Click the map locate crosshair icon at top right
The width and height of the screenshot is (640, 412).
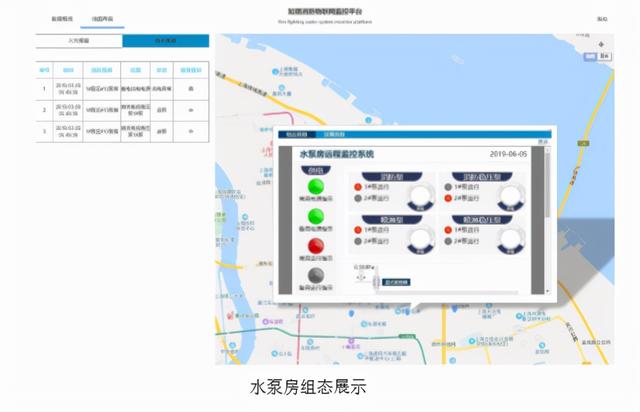[601, 44]
